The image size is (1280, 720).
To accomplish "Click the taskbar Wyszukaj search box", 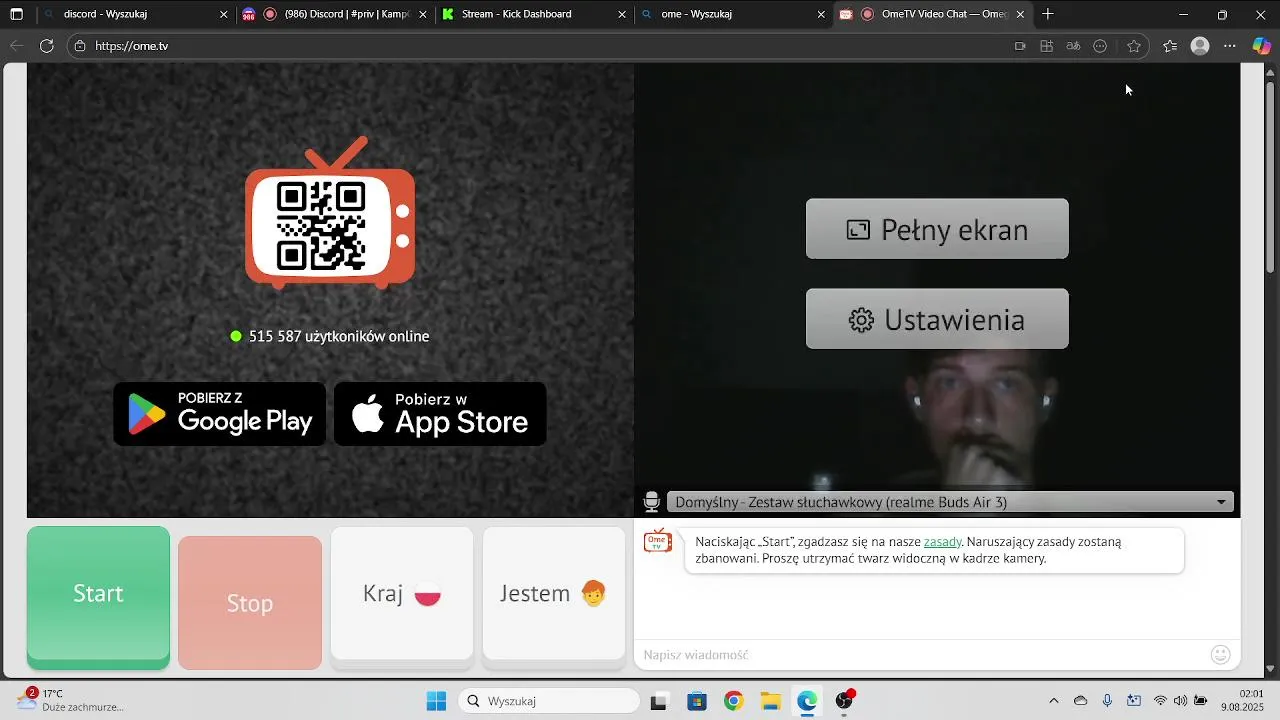I will (549, 701).
